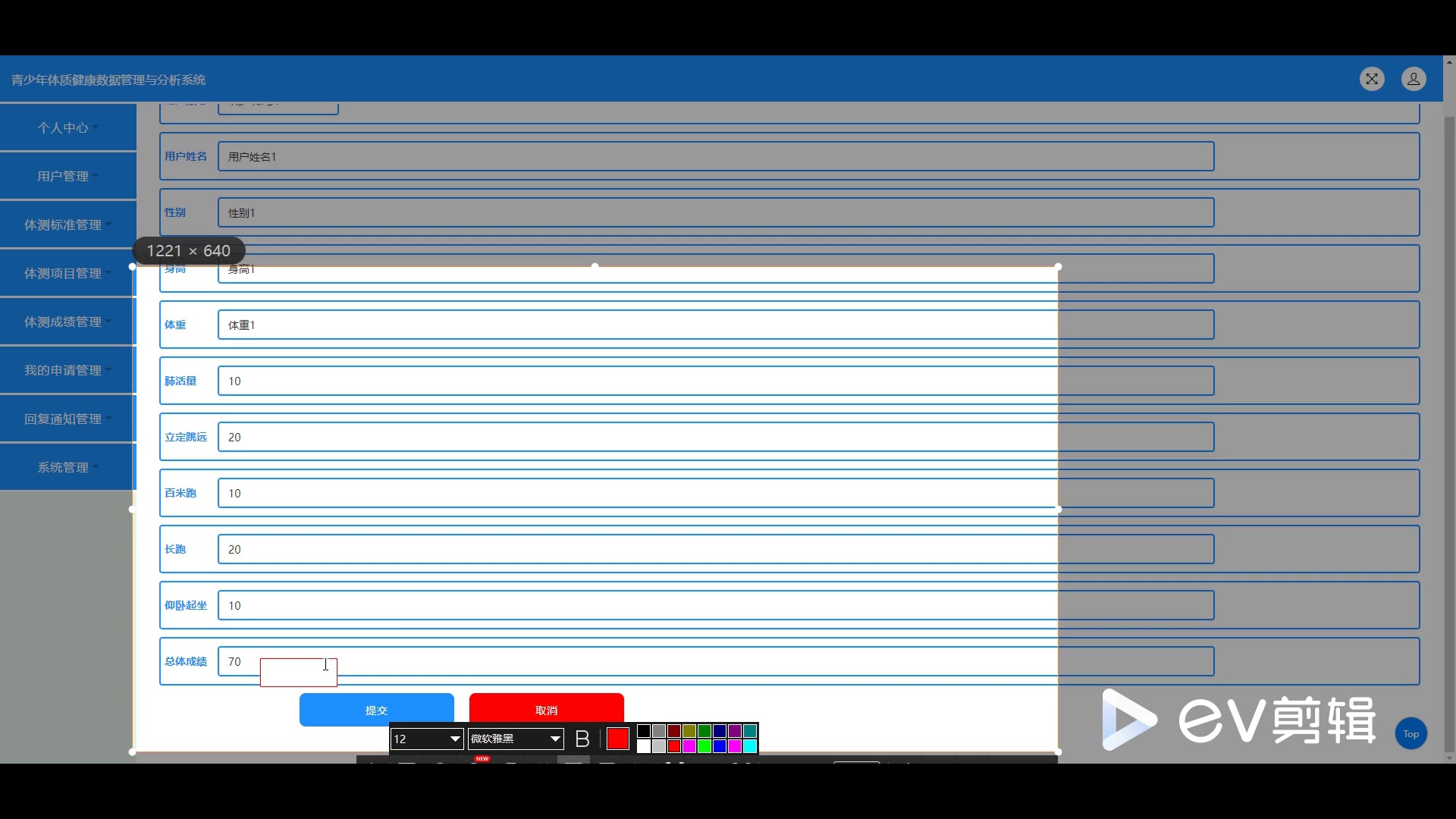1456x819 pixels.
Task: Pick the purple color swatch
Action: pyautogui.click(x=735, y=731)
